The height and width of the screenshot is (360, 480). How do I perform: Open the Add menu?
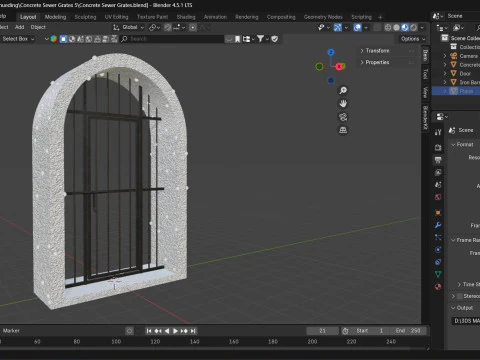click(19, 27)
